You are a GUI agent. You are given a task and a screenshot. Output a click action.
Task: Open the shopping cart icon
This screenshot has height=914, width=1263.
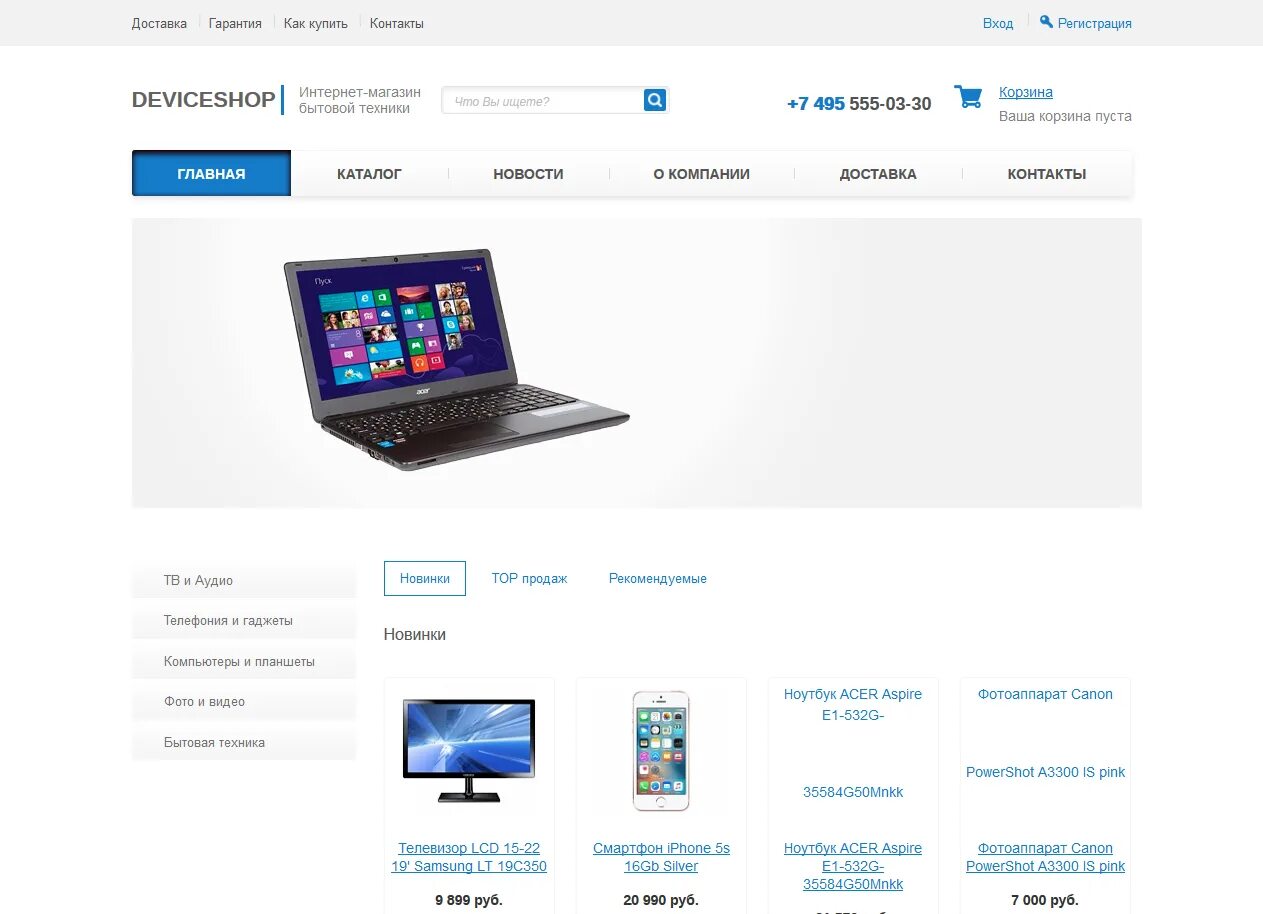point(968,97)
